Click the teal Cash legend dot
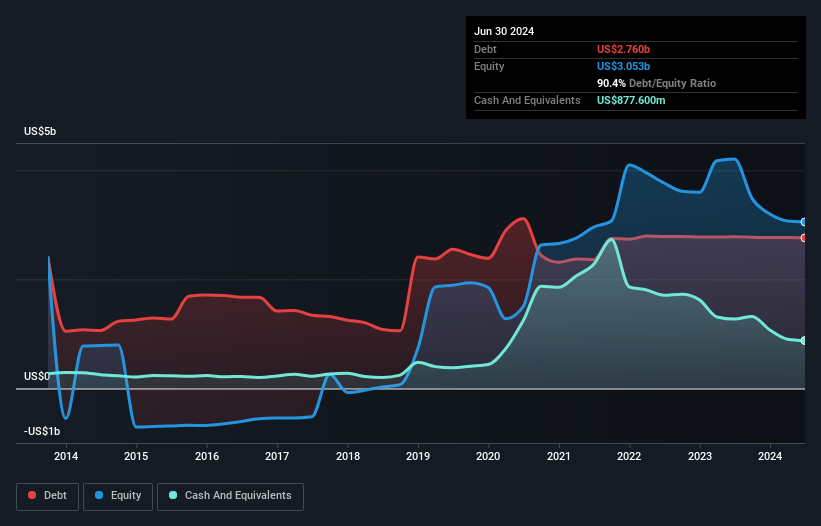Viewport: 821px width, 526px height. [x=173, y=495]
